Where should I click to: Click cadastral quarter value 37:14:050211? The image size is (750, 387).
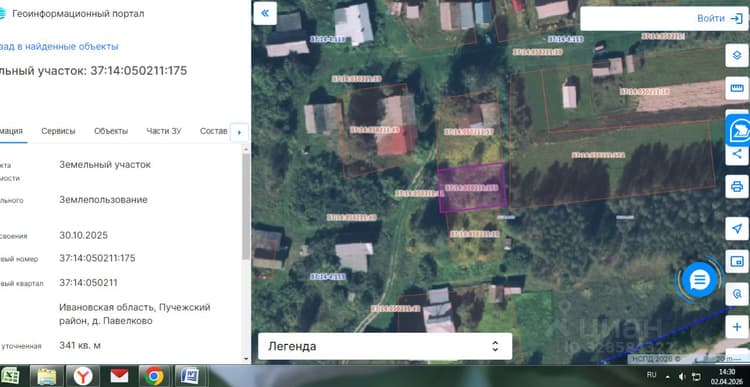(88, 283)
